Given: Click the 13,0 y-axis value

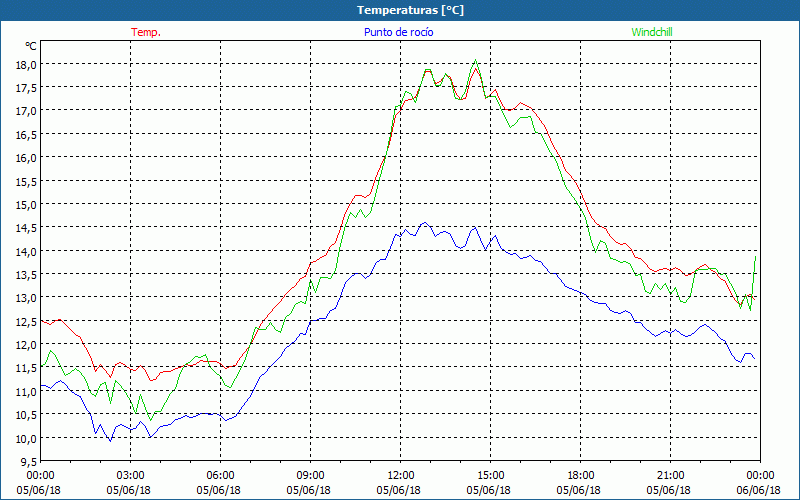Looking at the screenshot, I should (27, 298).
